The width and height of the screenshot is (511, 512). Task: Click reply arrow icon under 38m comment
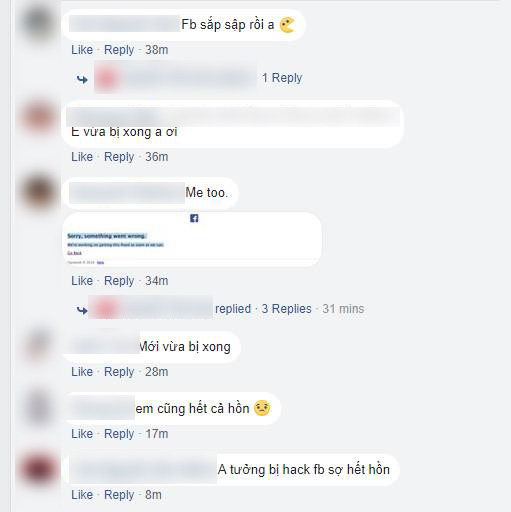(x=82, y=80)
